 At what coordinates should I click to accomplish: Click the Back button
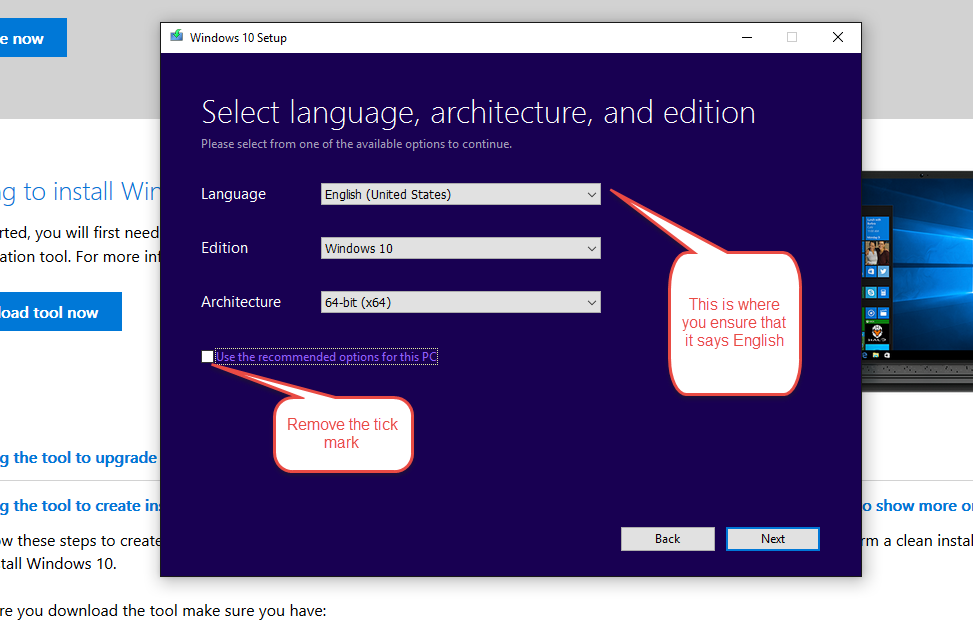click(x=667, y=538)
